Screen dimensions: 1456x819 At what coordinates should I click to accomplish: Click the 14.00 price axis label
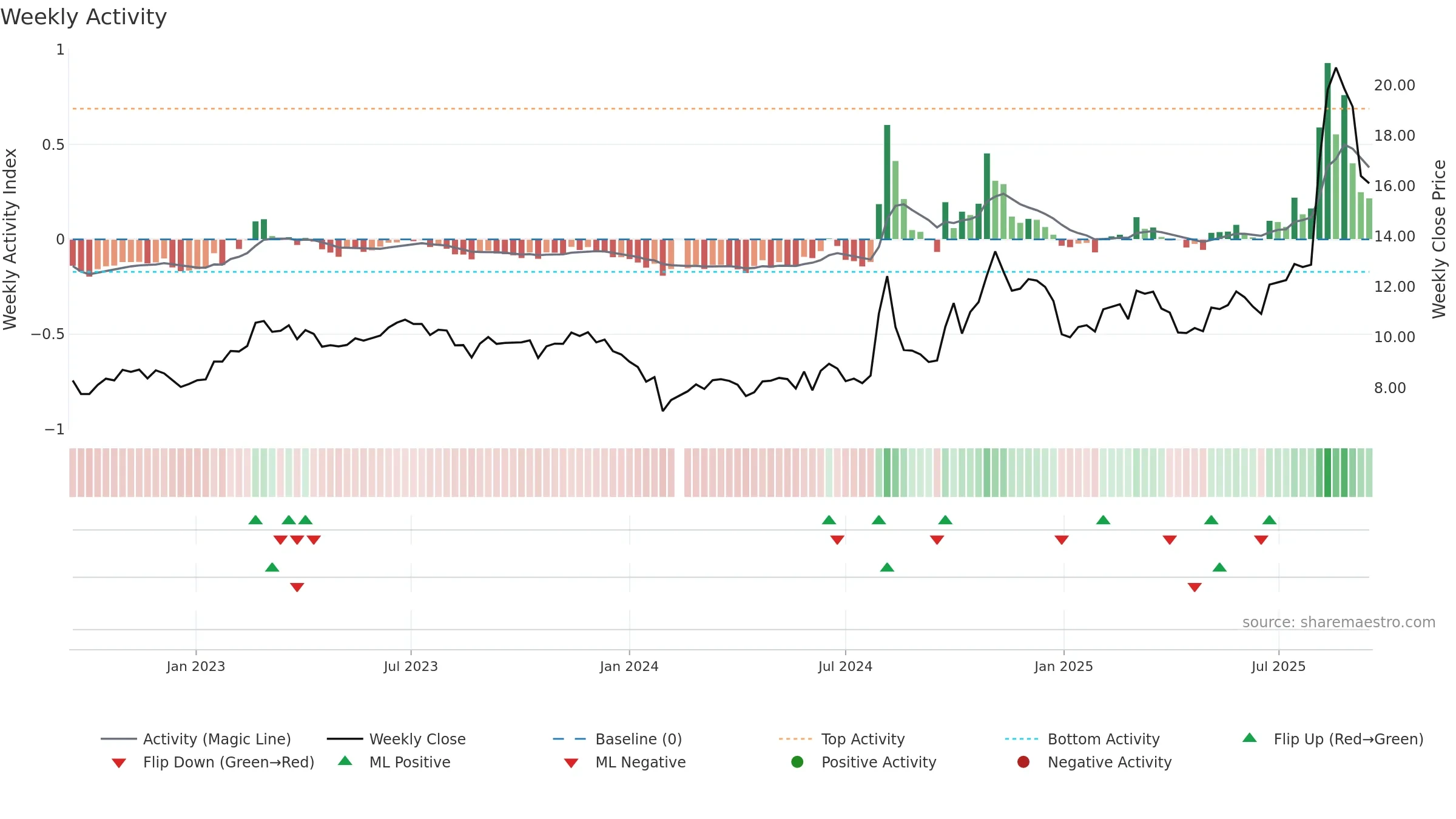pyautogui.click(x=1395, y=237)
